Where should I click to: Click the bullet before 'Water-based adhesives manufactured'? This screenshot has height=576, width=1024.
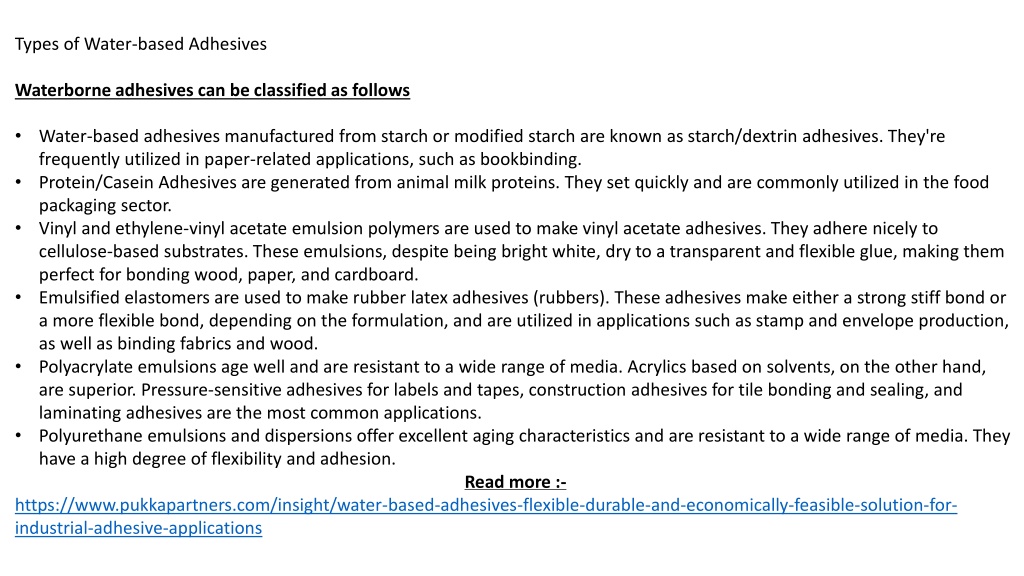point(18,136)
